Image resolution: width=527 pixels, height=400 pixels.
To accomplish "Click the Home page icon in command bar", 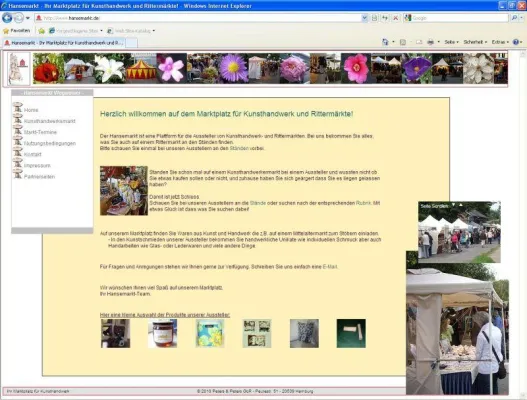I will click(x=385, y=42).
